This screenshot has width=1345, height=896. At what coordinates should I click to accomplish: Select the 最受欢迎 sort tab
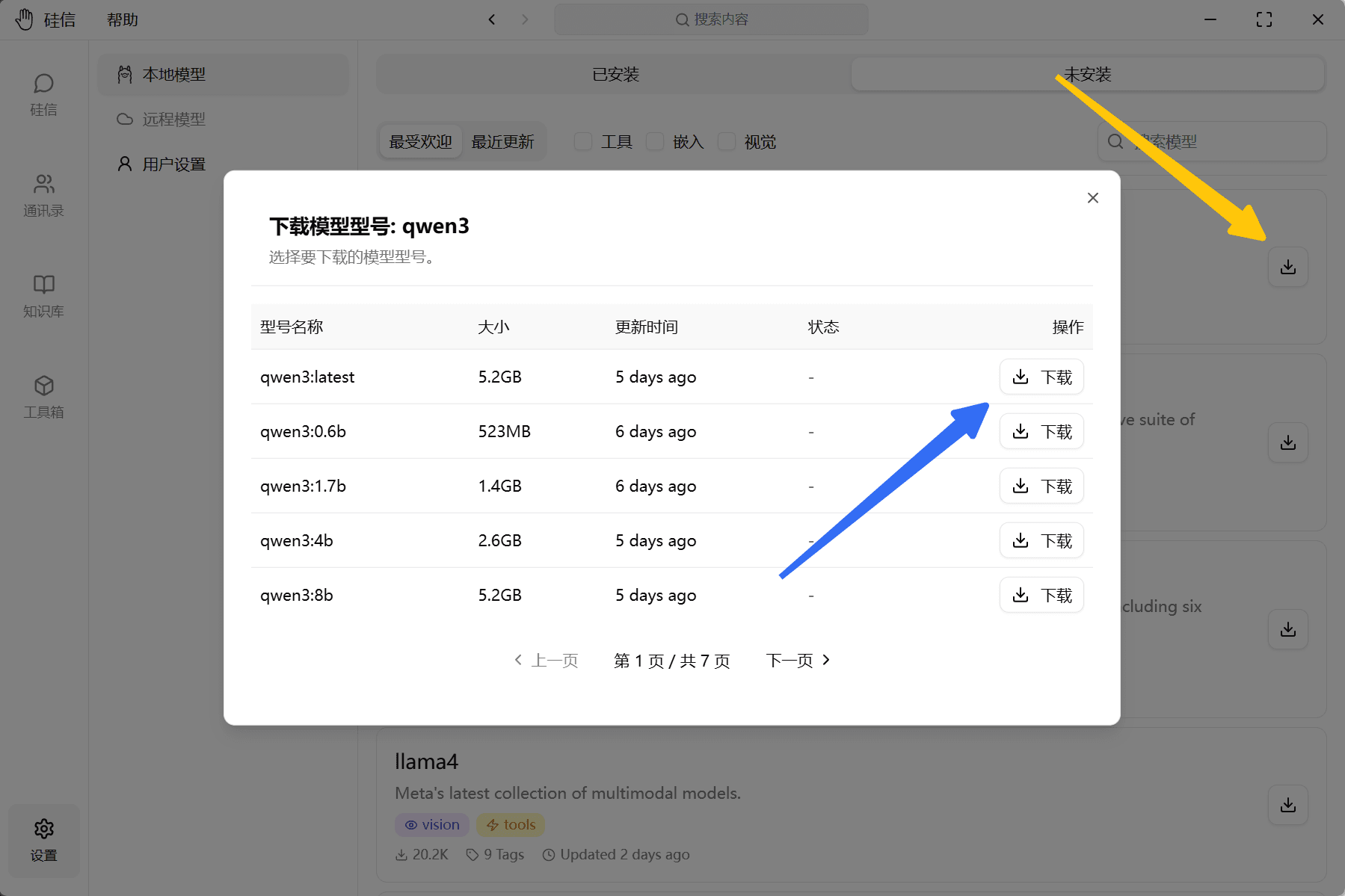click(420, 141)
